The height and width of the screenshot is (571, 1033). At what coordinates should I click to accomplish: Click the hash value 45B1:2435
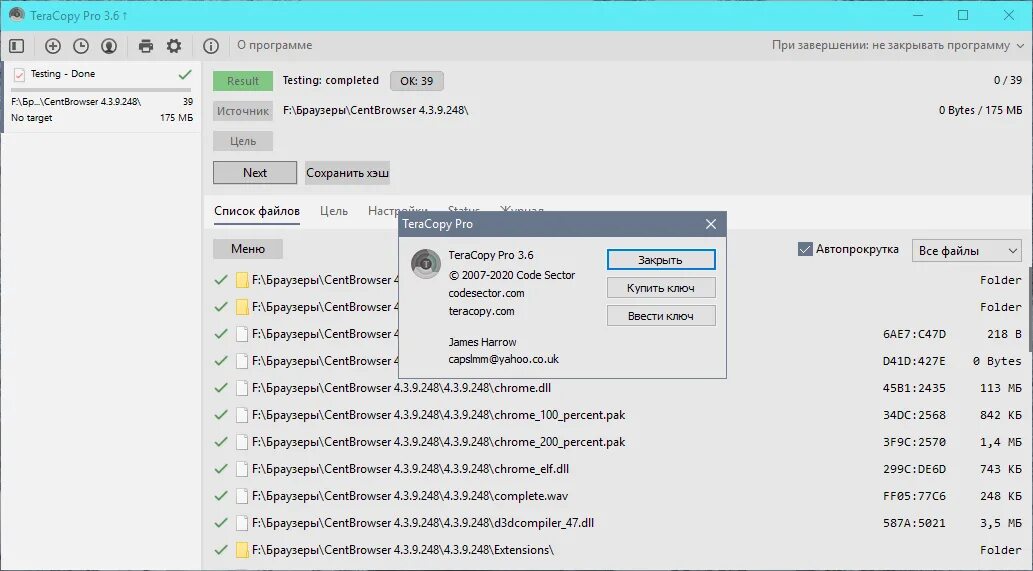(914, 388)
